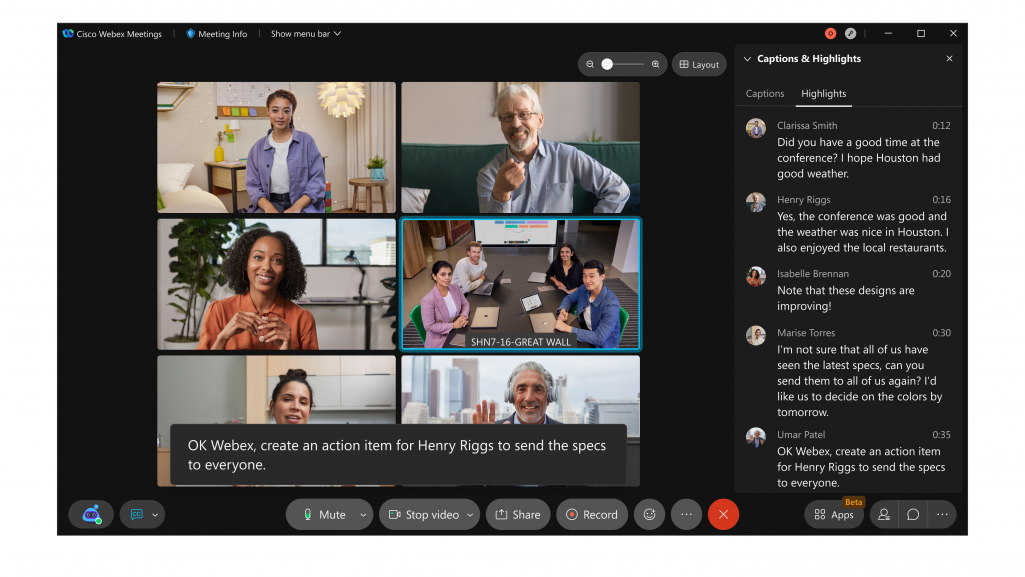Screen dimensions: 1025x577
Task: Open the Chat bubble icon
Action: [912, 514]
